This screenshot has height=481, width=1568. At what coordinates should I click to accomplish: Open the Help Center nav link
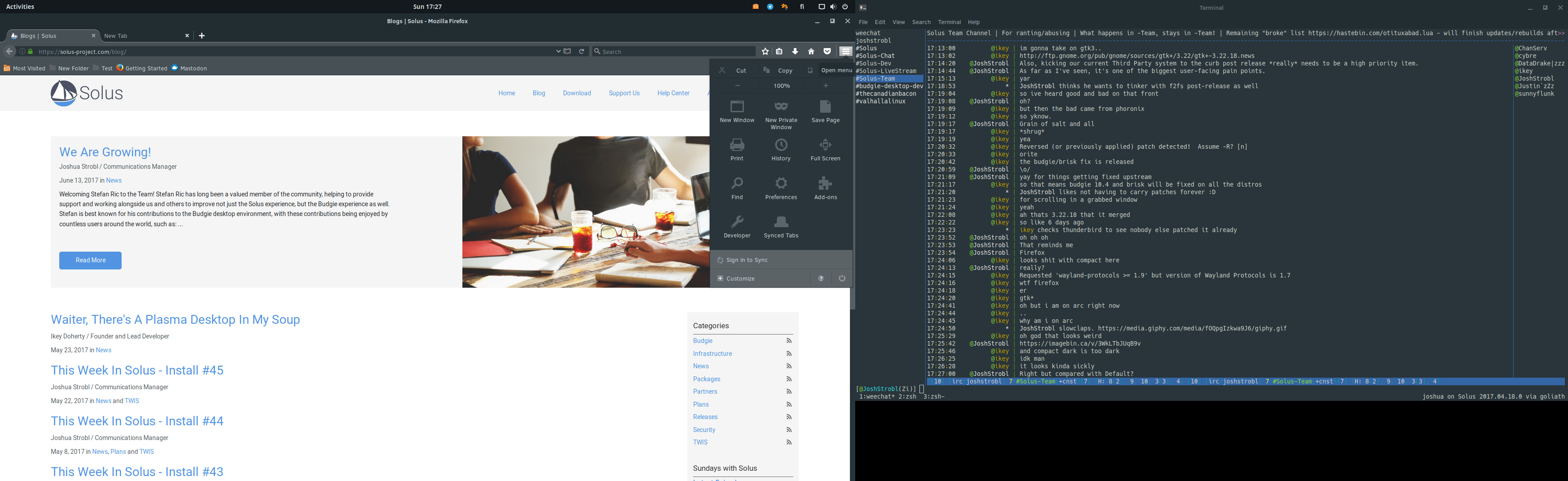[673, 93]
